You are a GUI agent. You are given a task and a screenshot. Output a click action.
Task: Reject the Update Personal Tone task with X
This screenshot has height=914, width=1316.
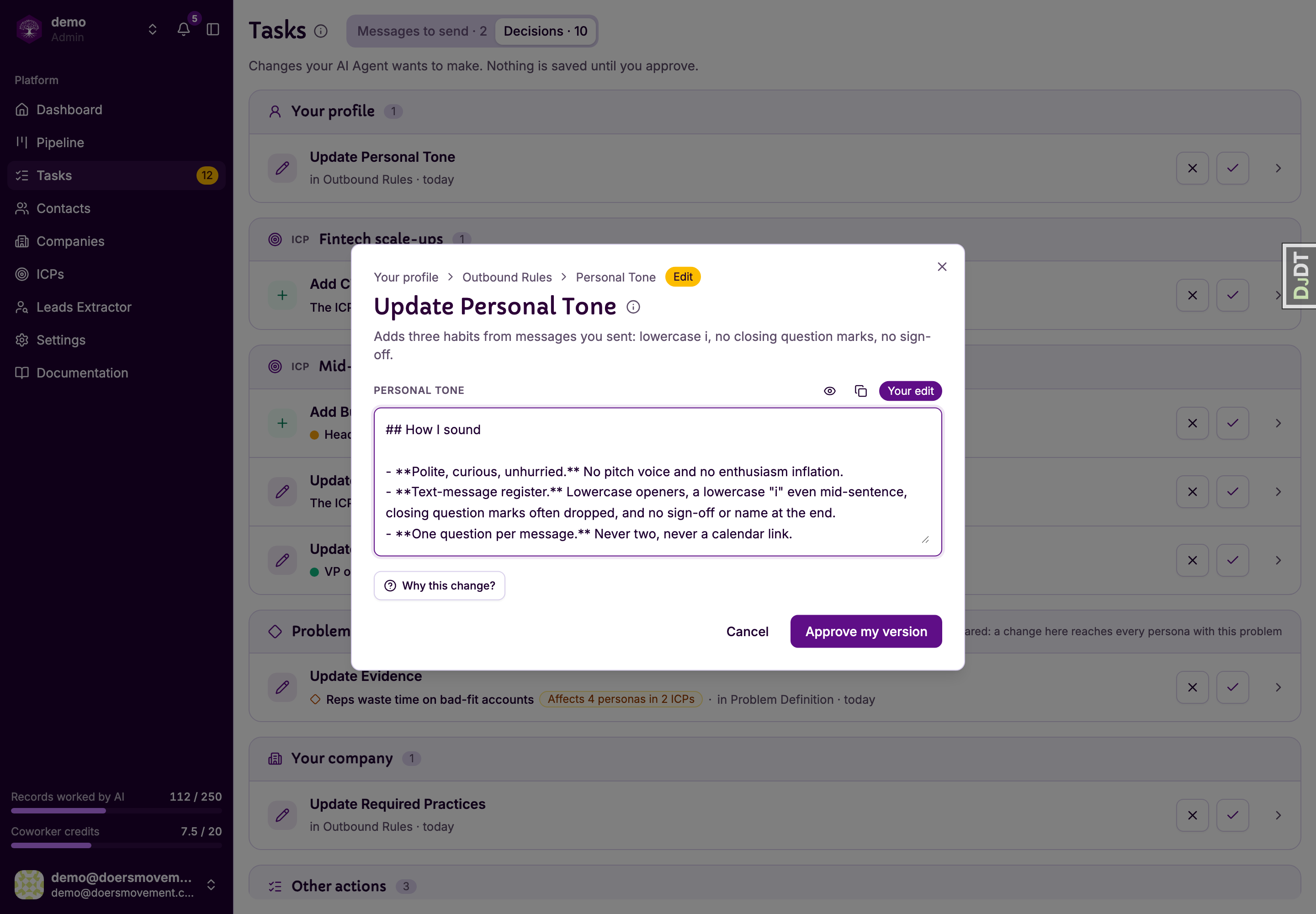click(x=1192, y=168)
